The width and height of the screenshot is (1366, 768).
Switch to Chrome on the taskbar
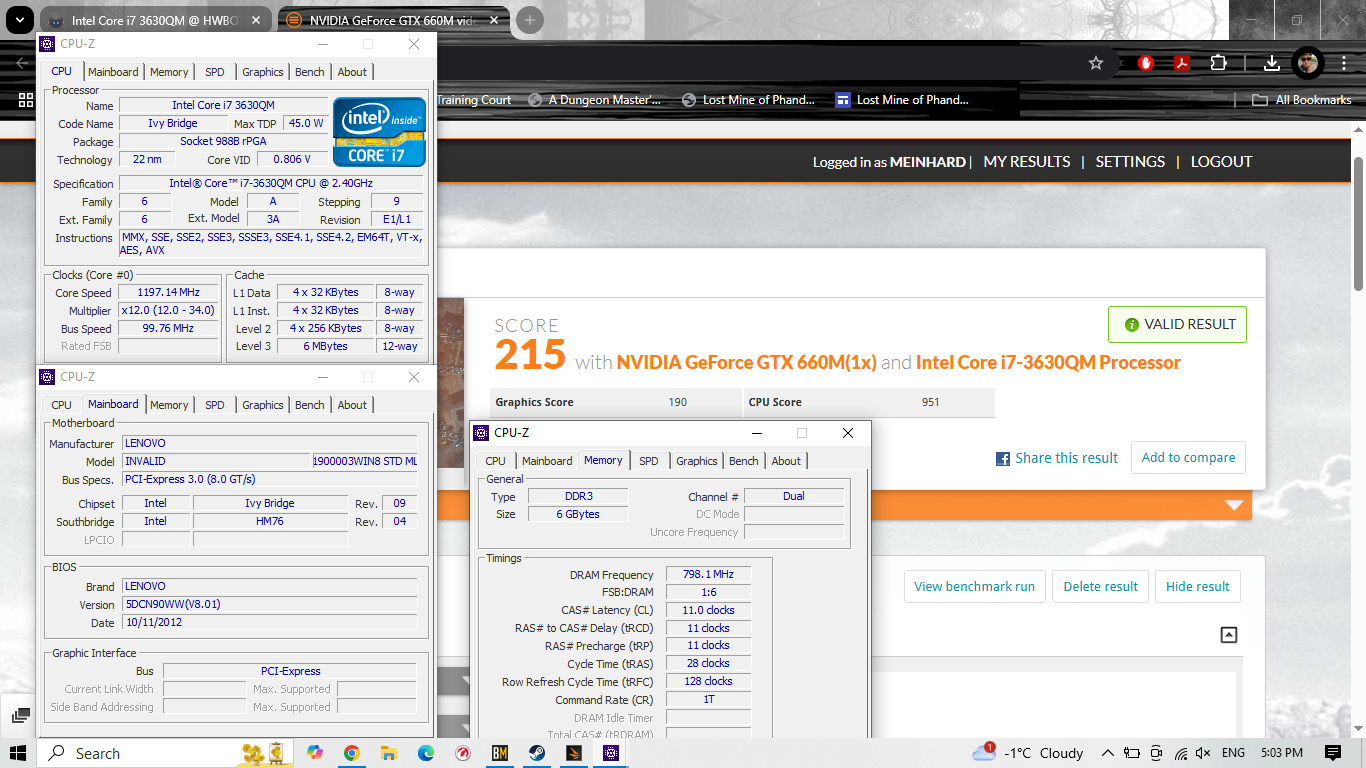(351, 753)
